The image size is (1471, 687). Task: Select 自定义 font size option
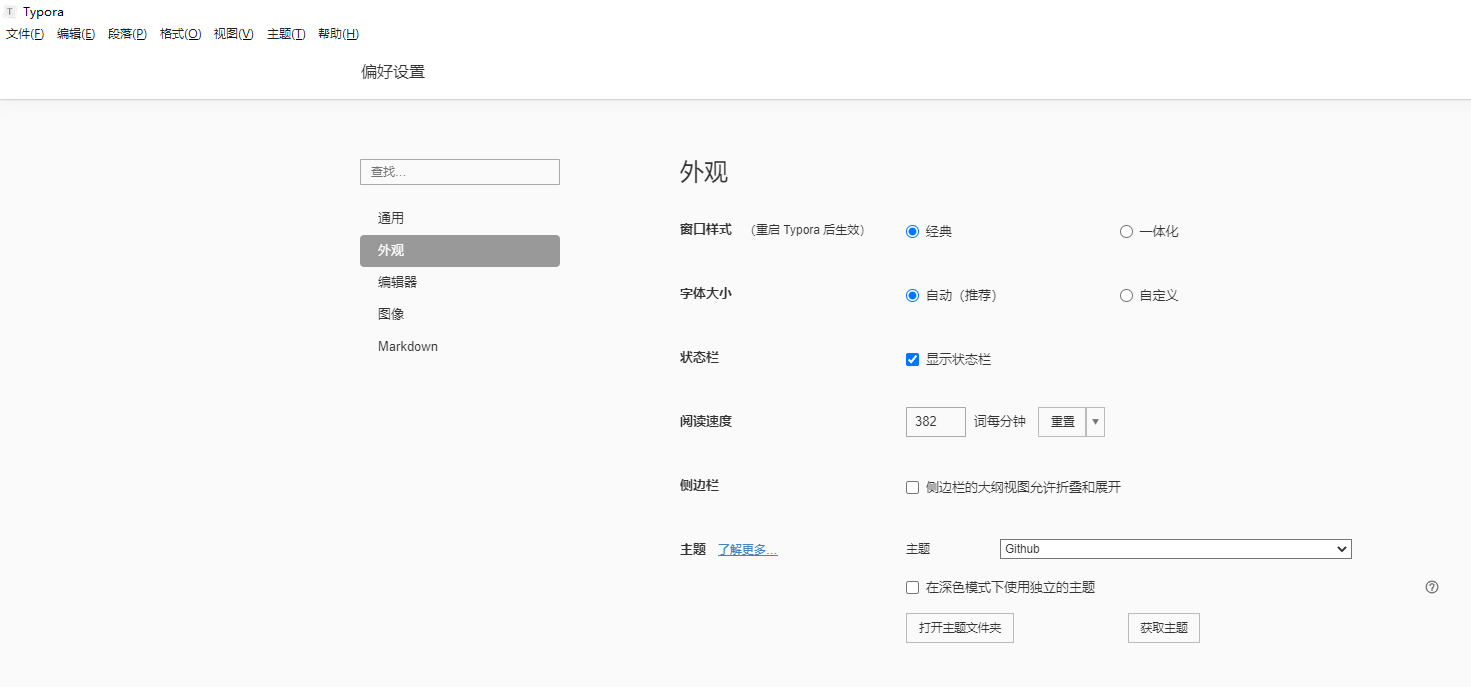coord(1126,295)
